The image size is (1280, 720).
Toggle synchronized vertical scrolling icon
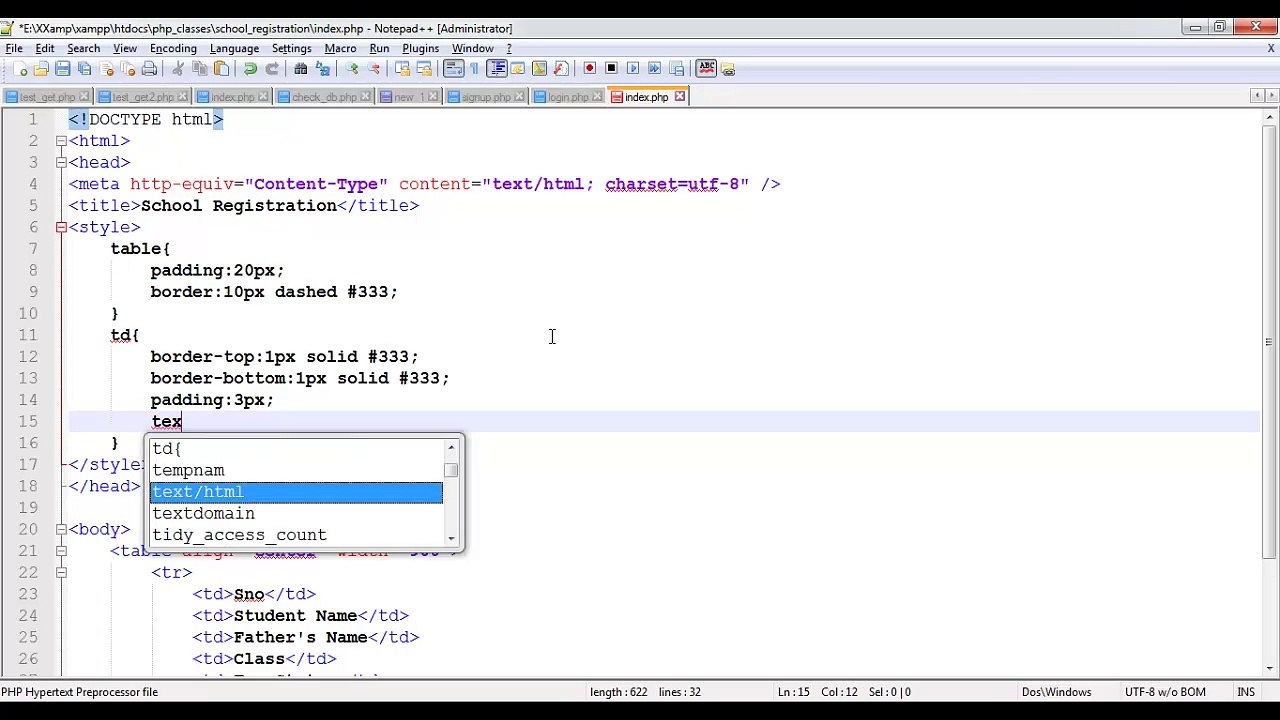(402, 69)
